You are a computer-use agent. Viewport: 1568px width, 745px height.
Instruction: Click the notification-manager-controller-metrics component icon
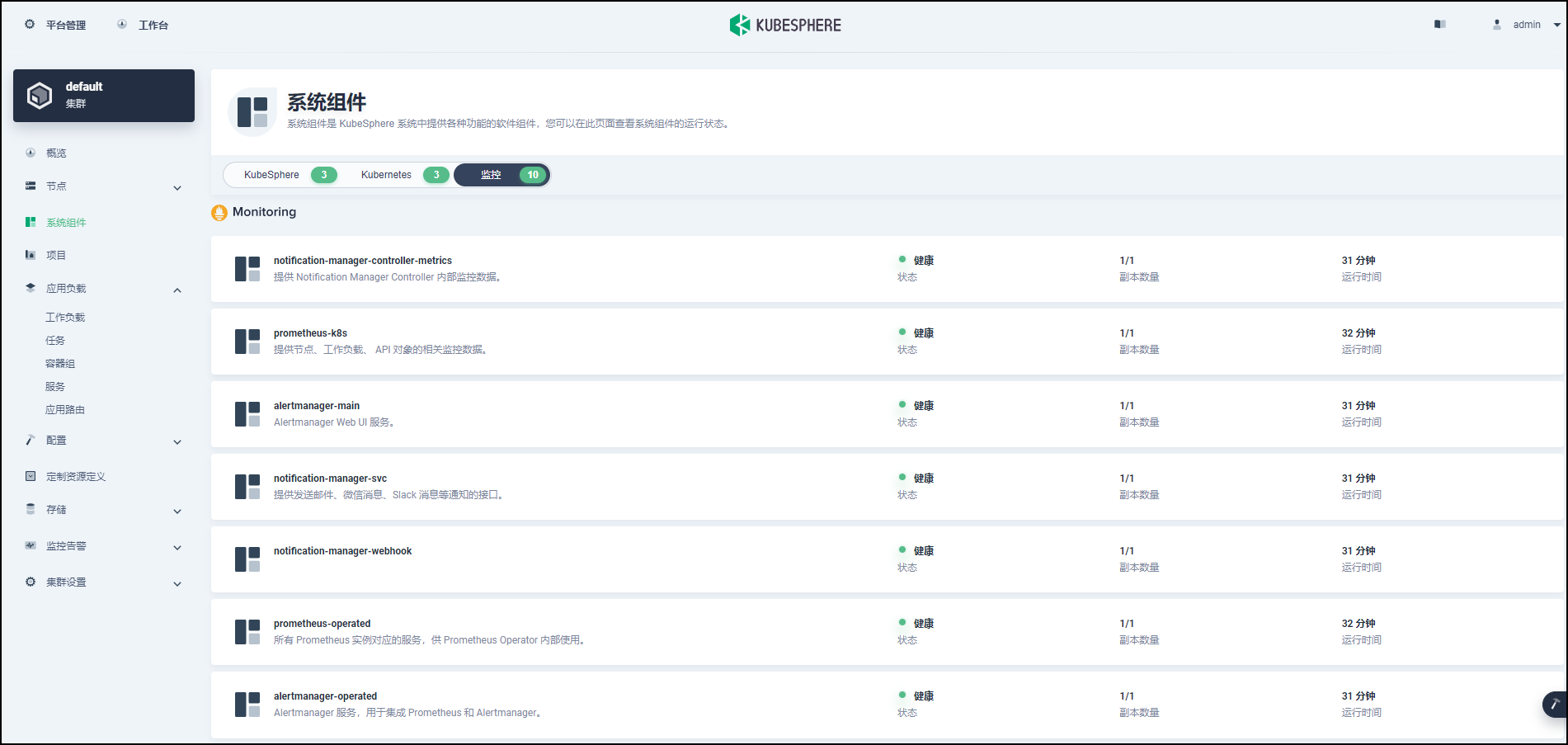(247, 269)
